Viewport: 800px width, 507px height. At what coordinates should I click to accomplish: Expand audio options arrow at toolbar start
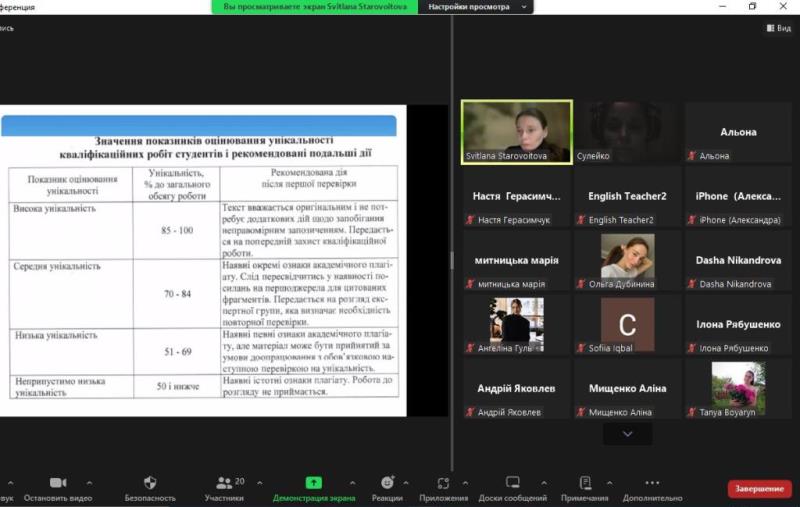tap(11, 483)
